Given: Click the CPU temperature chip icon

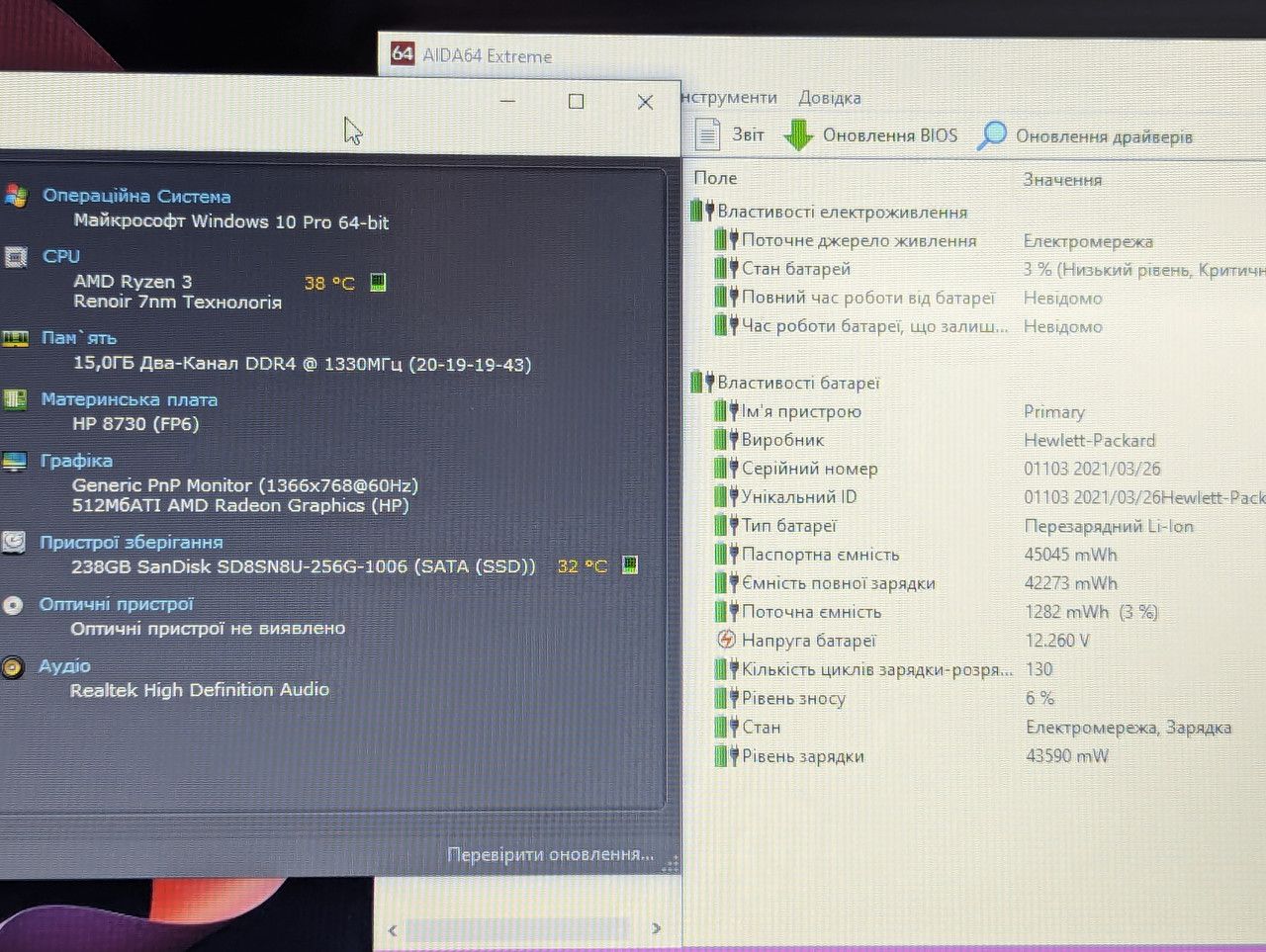Looking at the screenshot, I should coord(378,283).
